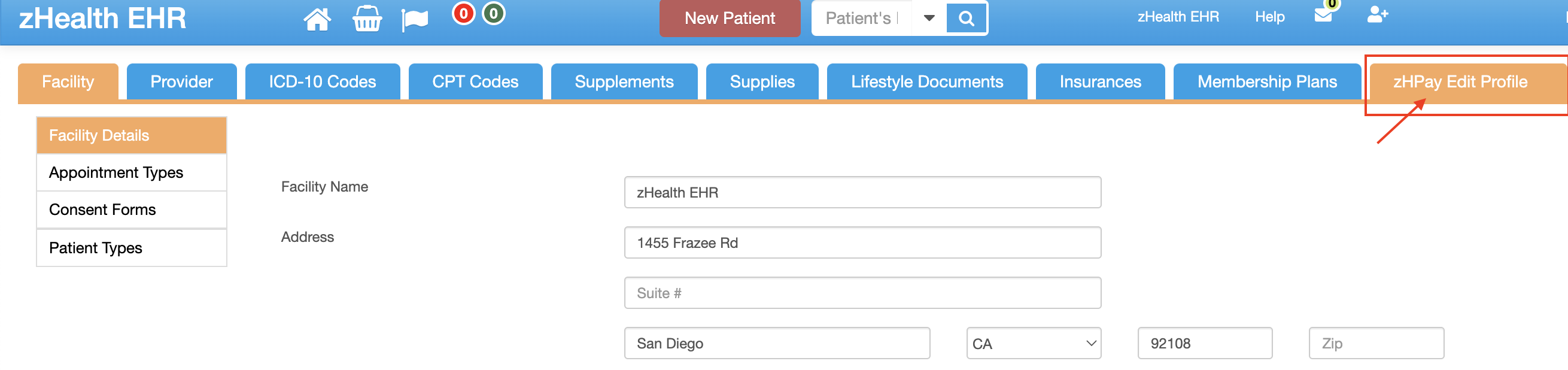
Task: Open the green notification counter badge
Action: tap(494, 13)
